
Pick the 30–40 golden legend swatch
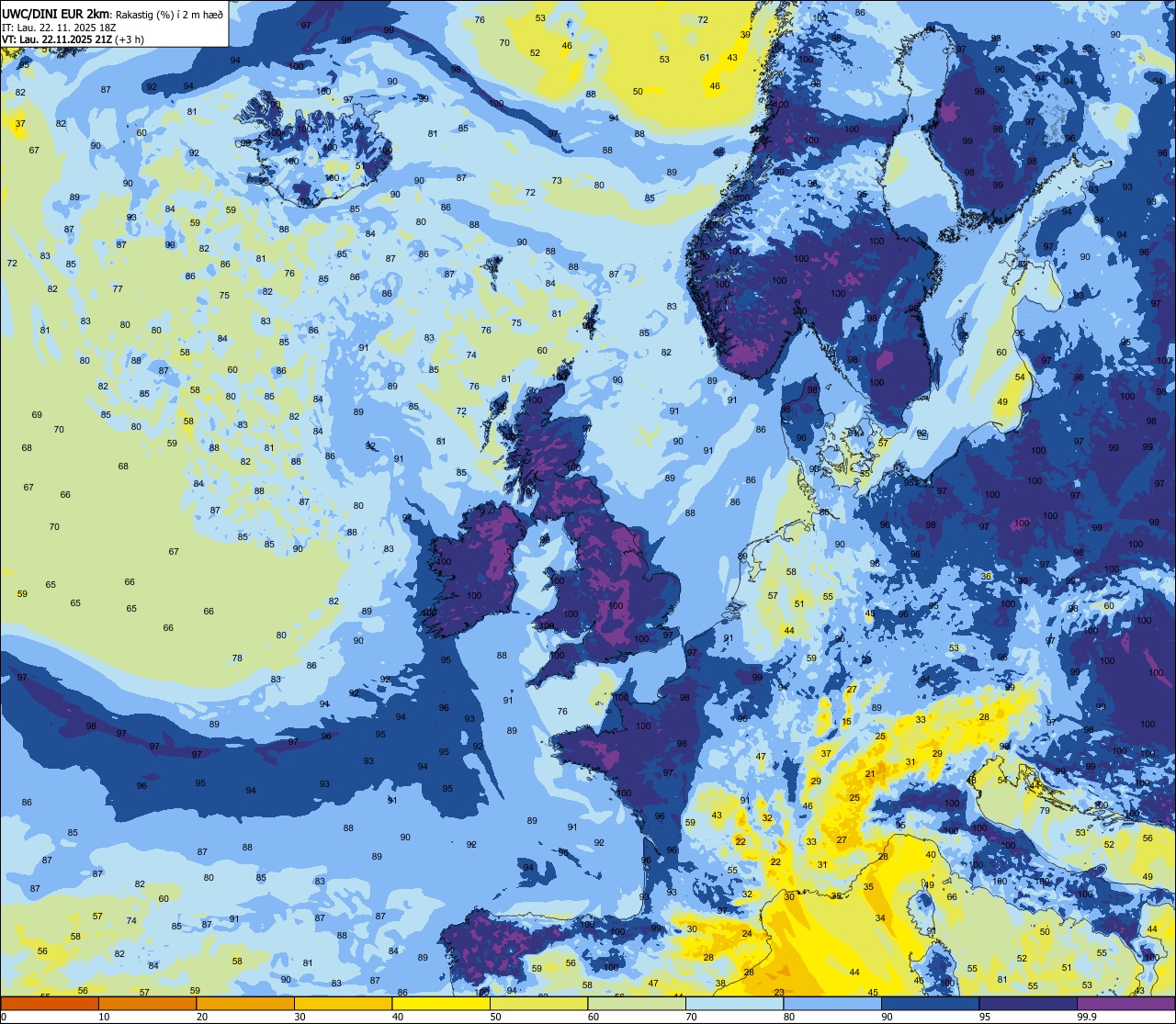point(343,1004)
